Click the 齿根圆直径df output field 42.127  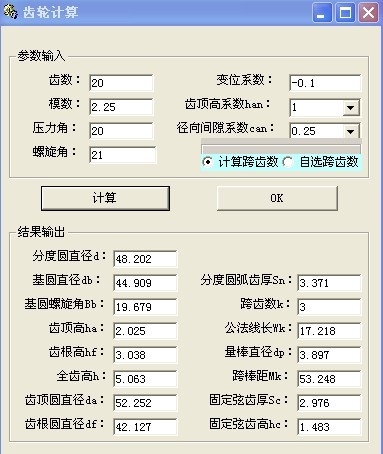pos(145,427)
